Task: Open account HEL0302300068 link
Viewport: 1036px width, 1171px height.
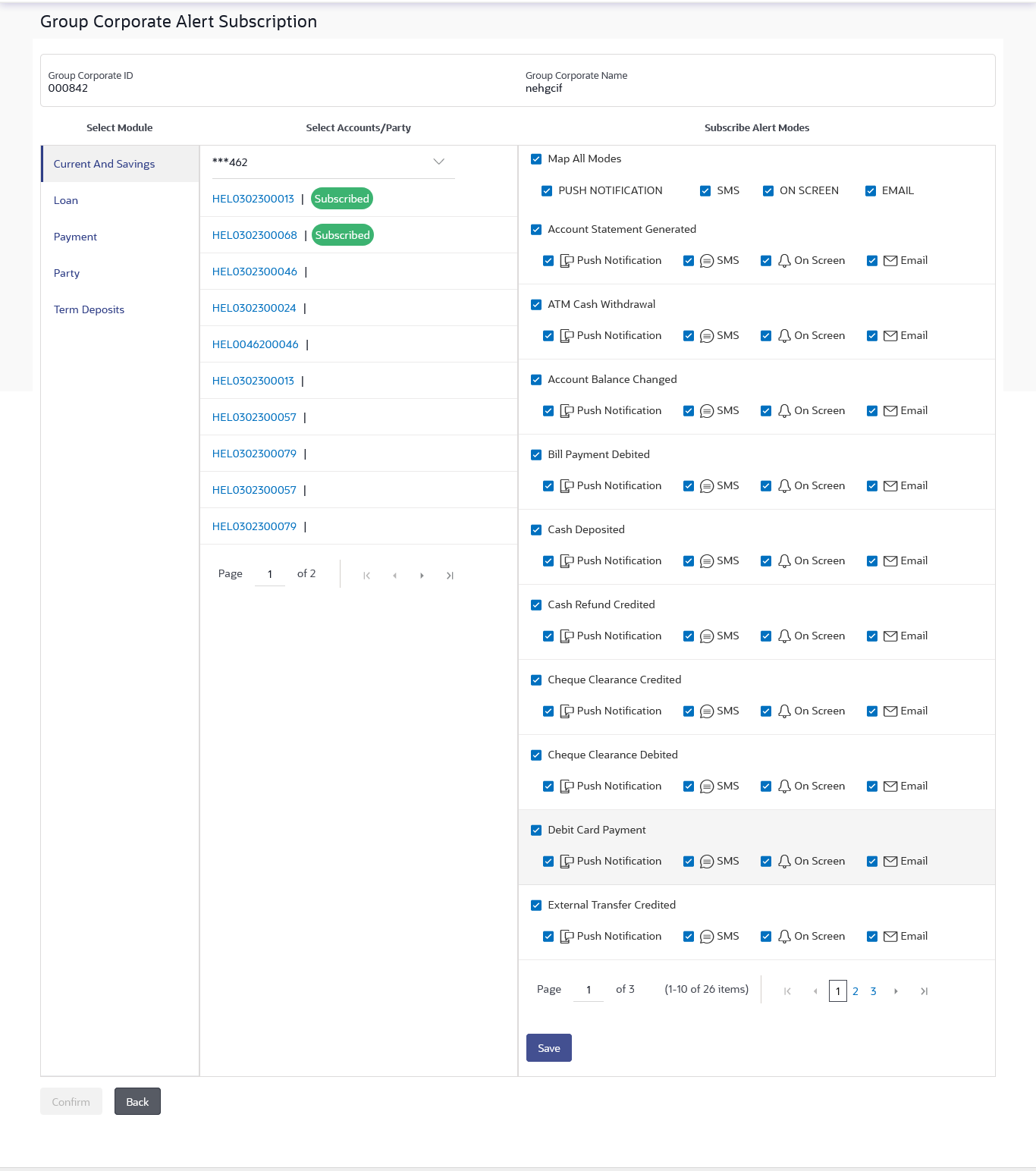Action: pos(255,235)
